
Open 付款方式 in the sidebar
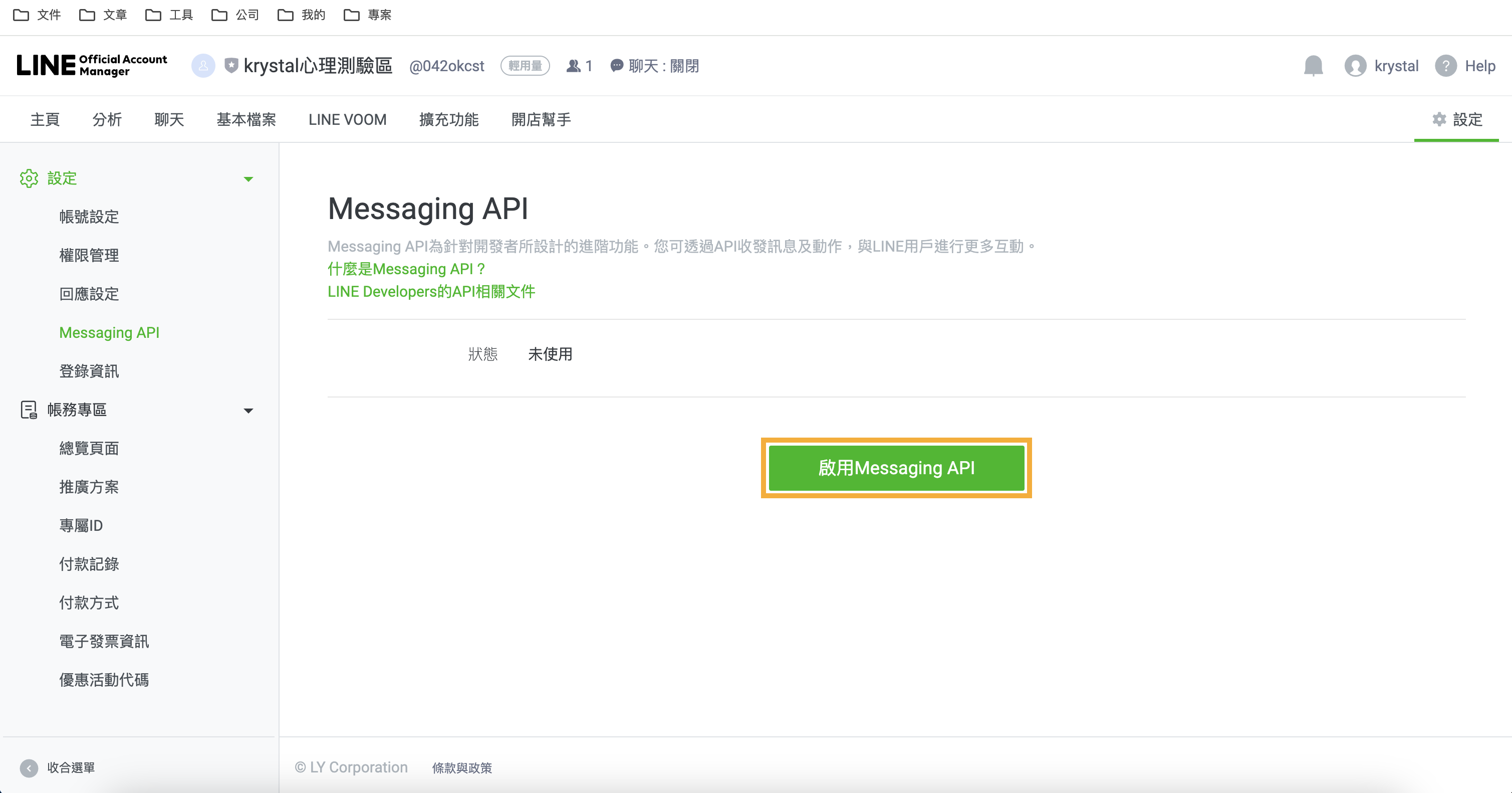[89, 603]
